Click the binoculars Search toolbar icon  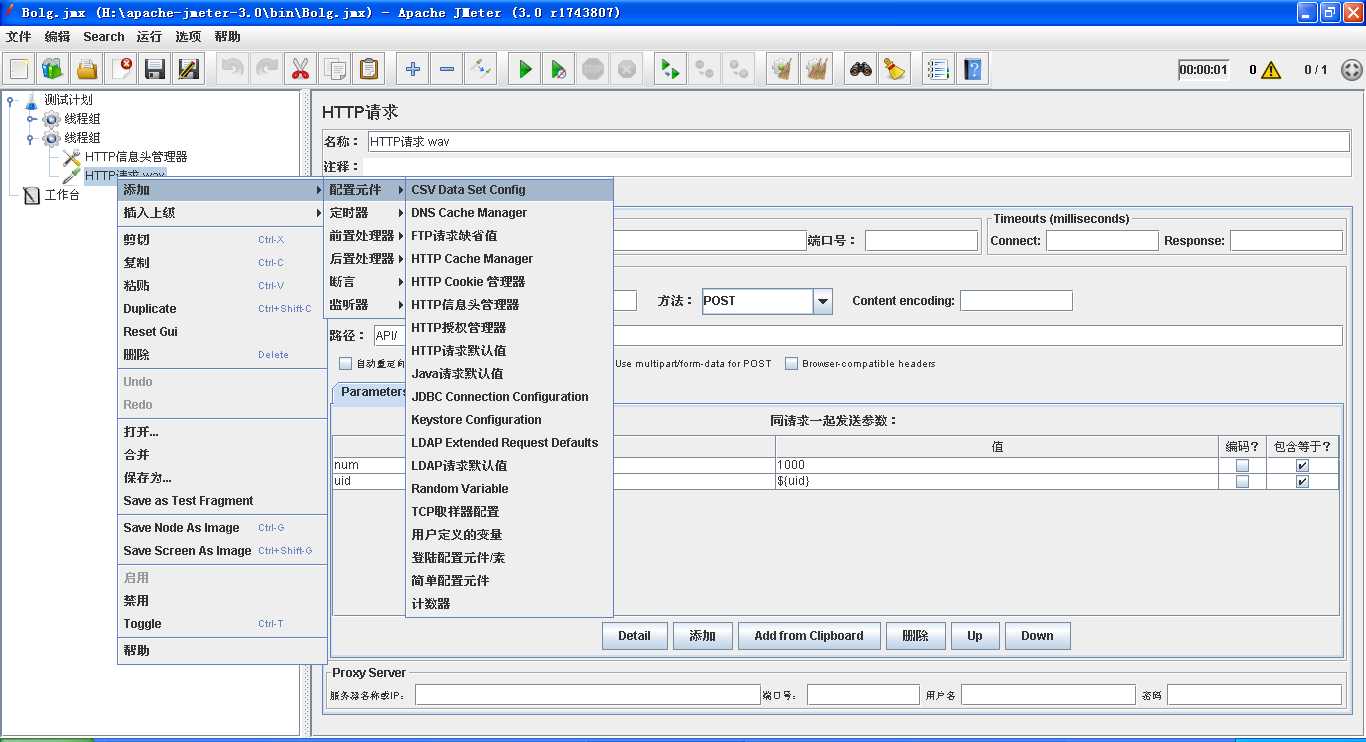[x=861, y=69]
